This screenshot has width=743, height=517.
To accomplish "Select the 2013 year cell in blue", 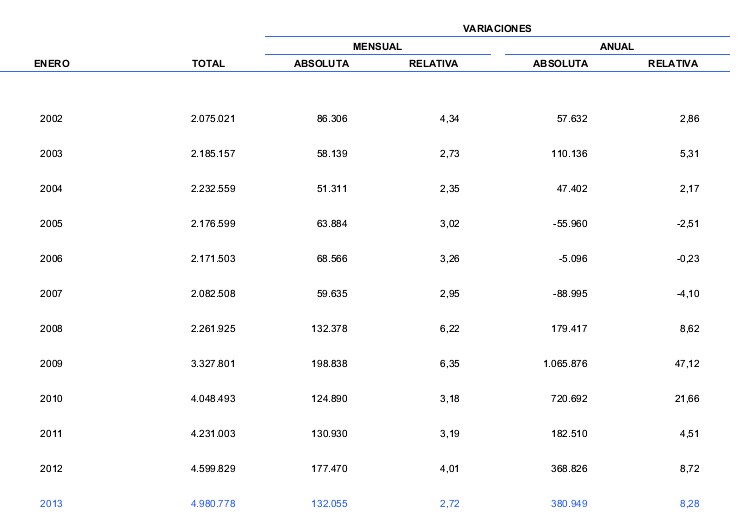I will [x=51, y=504].
